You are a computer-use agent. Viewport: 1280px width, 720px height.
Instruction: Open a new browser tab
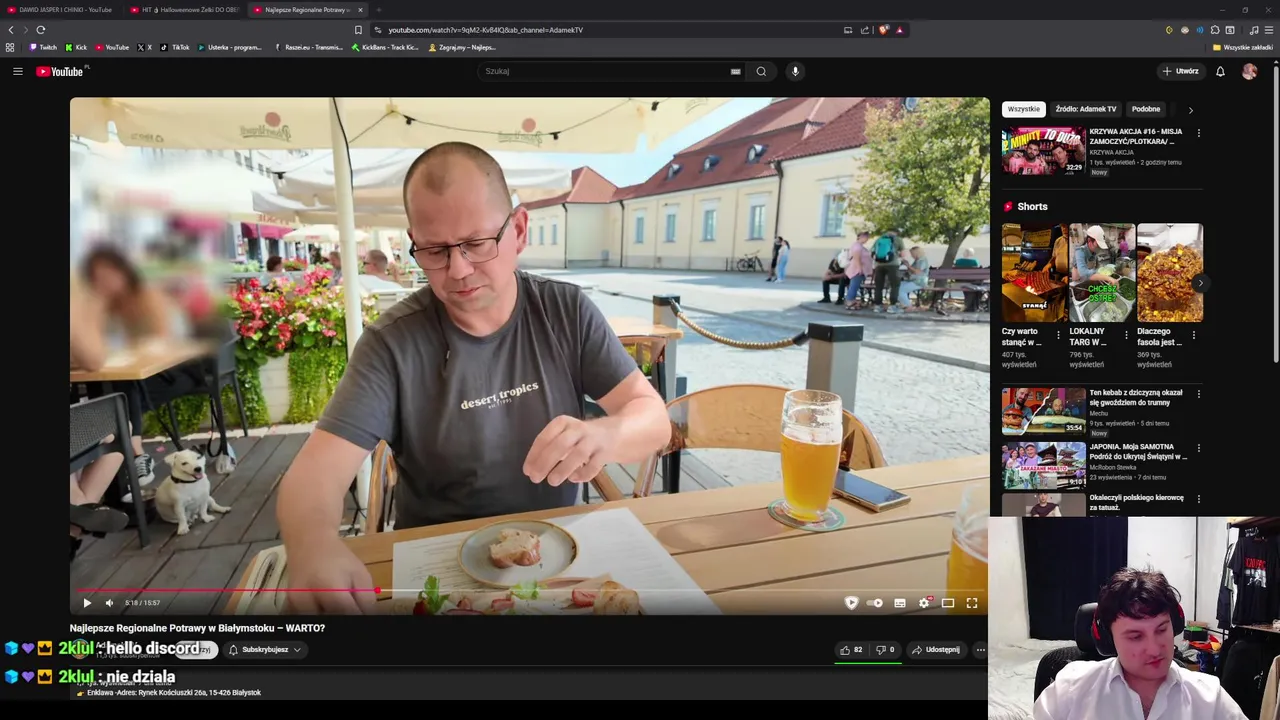coord(378,10)
